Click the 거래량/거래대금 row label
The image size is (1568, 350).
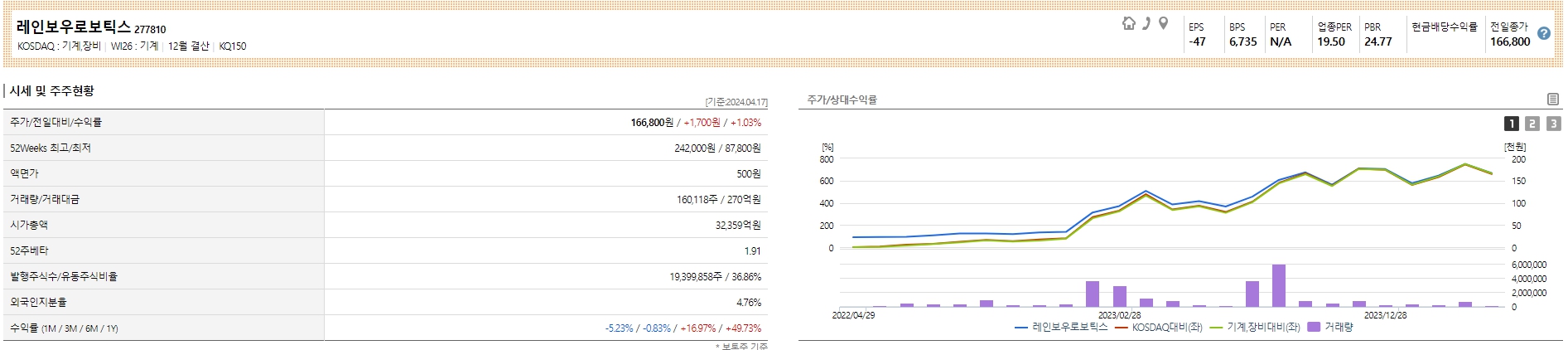[45, 199]
